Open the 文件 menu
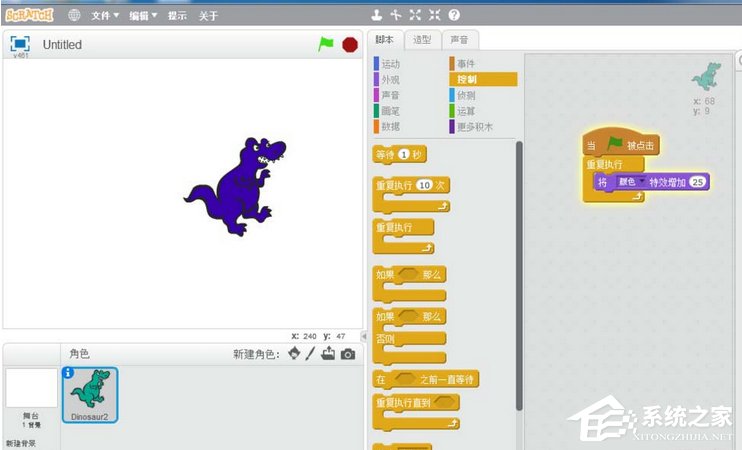This screenshot has width=742, height=450. [105, 16]
